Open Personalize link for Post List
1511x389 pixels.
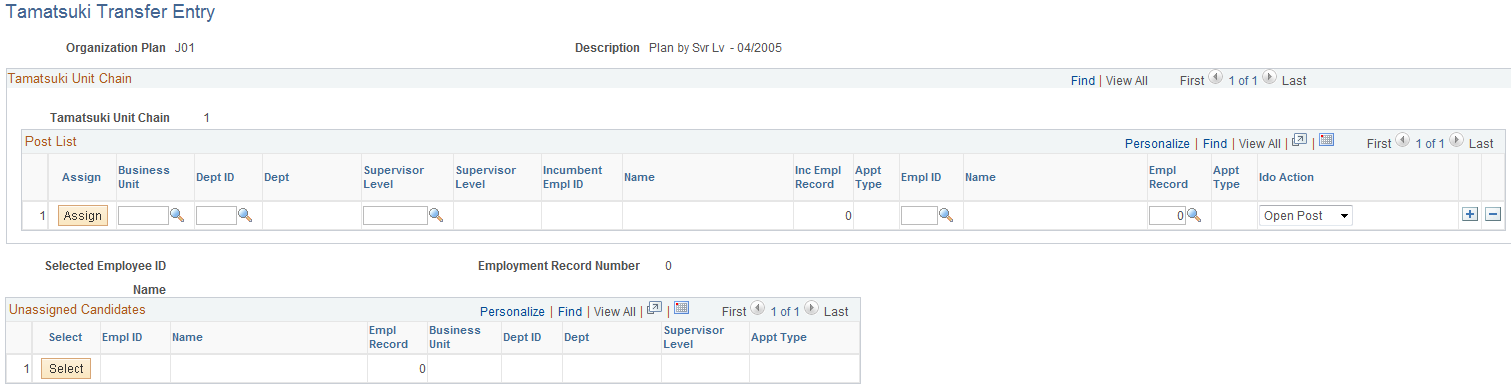pos(1157,144)
